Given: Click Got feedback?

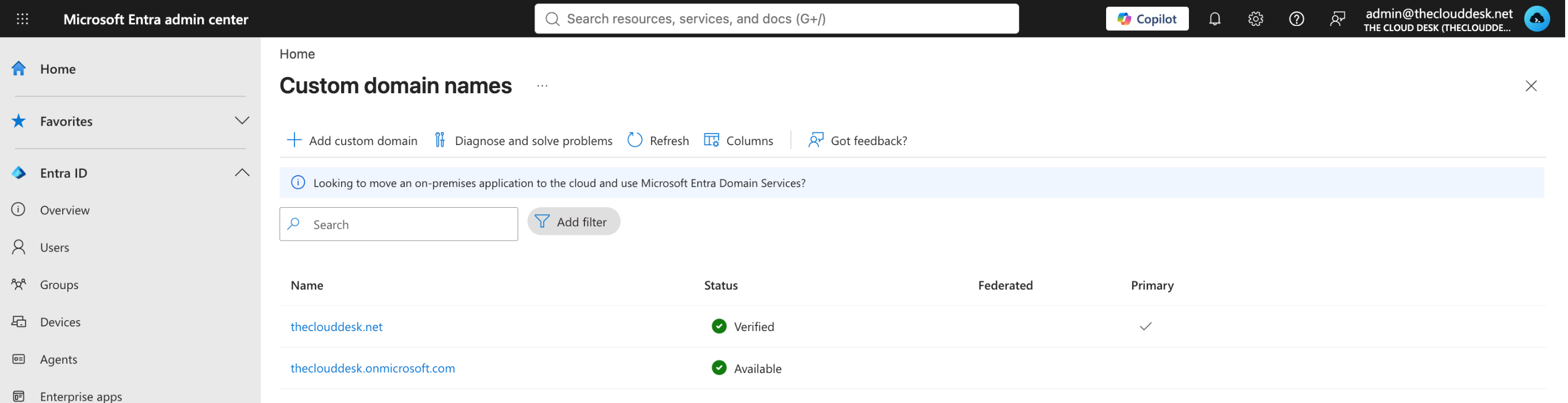Looking at the screenshot, I should (x=859, y=140).
